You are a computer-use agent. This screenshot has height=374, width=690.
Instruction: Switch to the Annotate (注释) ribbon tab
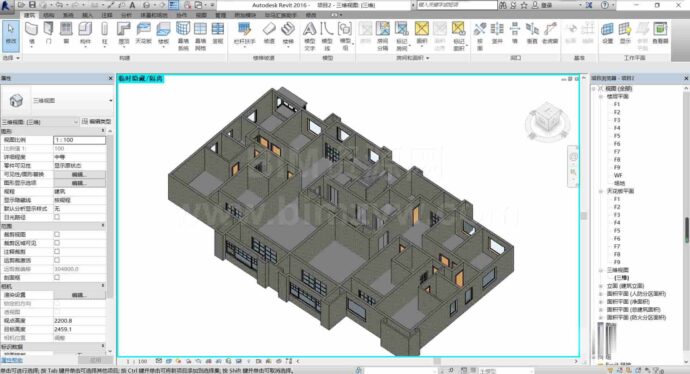(x=107, y=15)
